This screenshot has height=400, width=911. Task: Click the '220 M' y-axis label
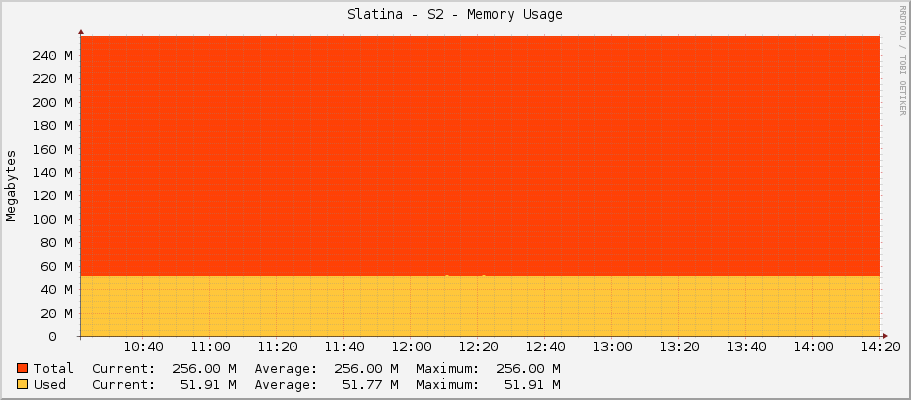53,79
